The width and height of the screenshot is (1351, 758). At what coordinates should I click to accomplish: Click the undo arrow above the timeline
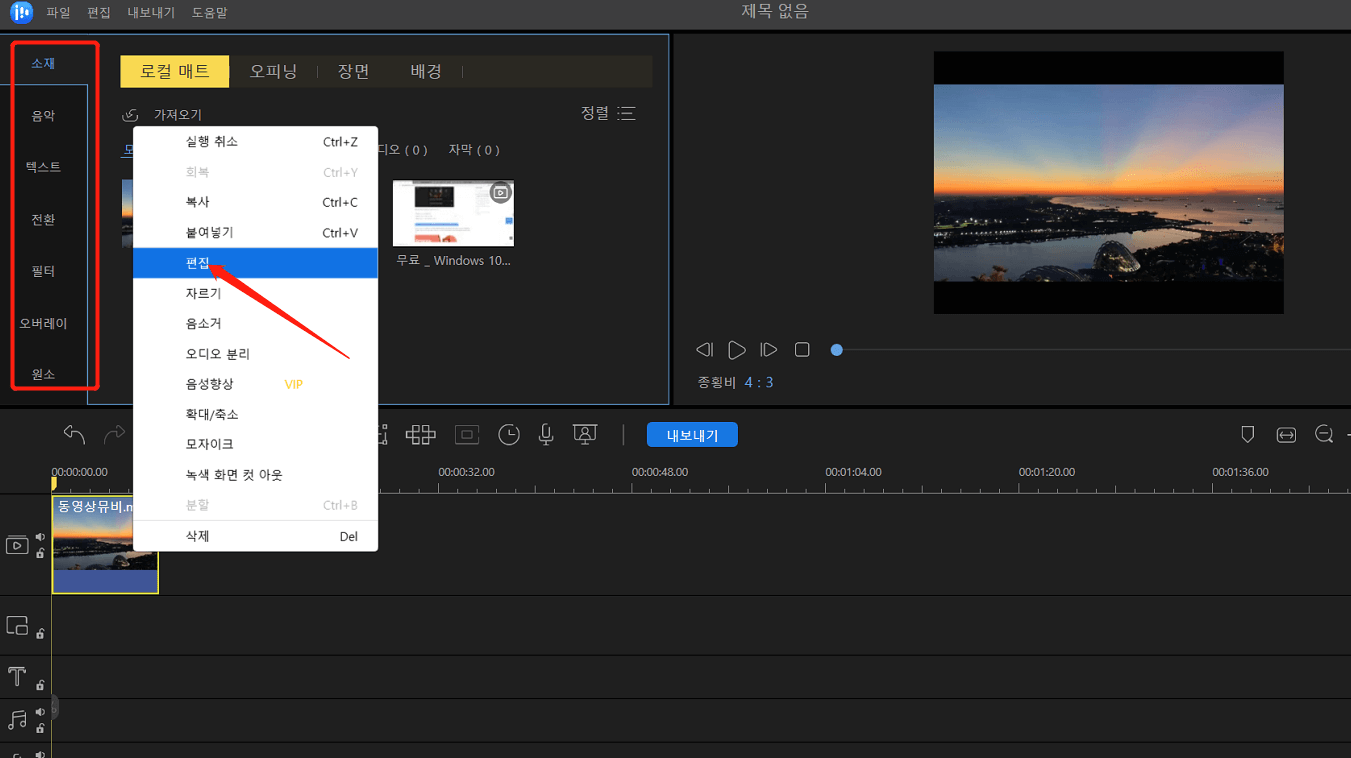[73, 433]
